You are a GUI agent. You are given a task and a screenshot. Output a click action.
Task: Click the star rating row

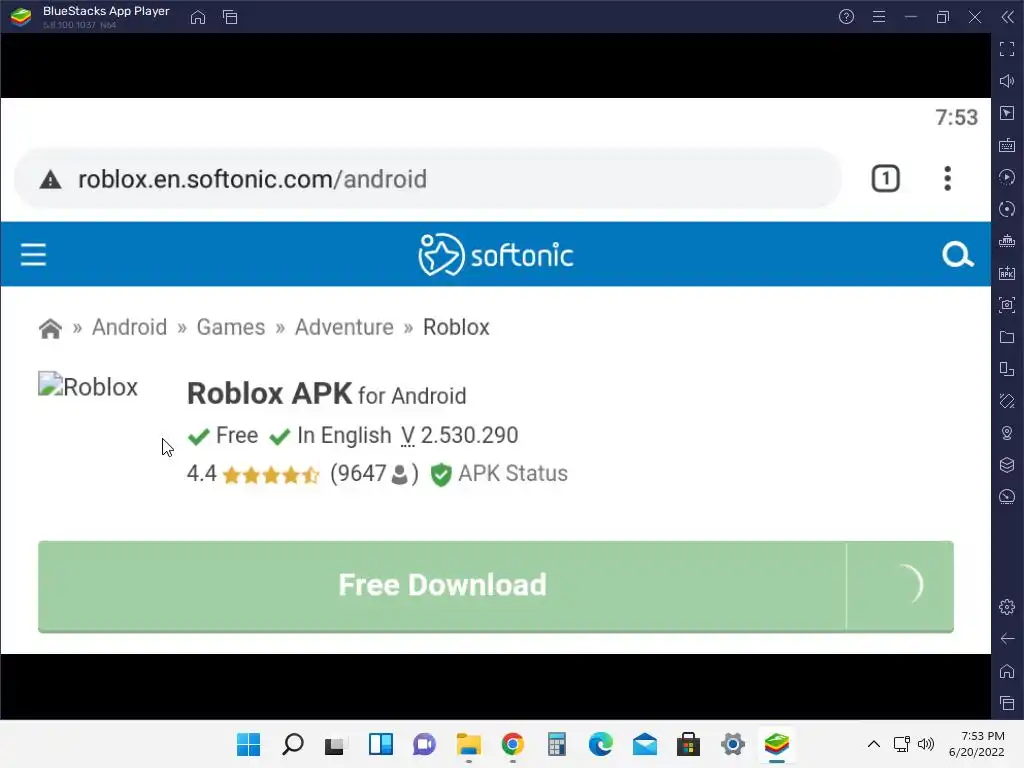pyautogui.click(x=271, y=475)
